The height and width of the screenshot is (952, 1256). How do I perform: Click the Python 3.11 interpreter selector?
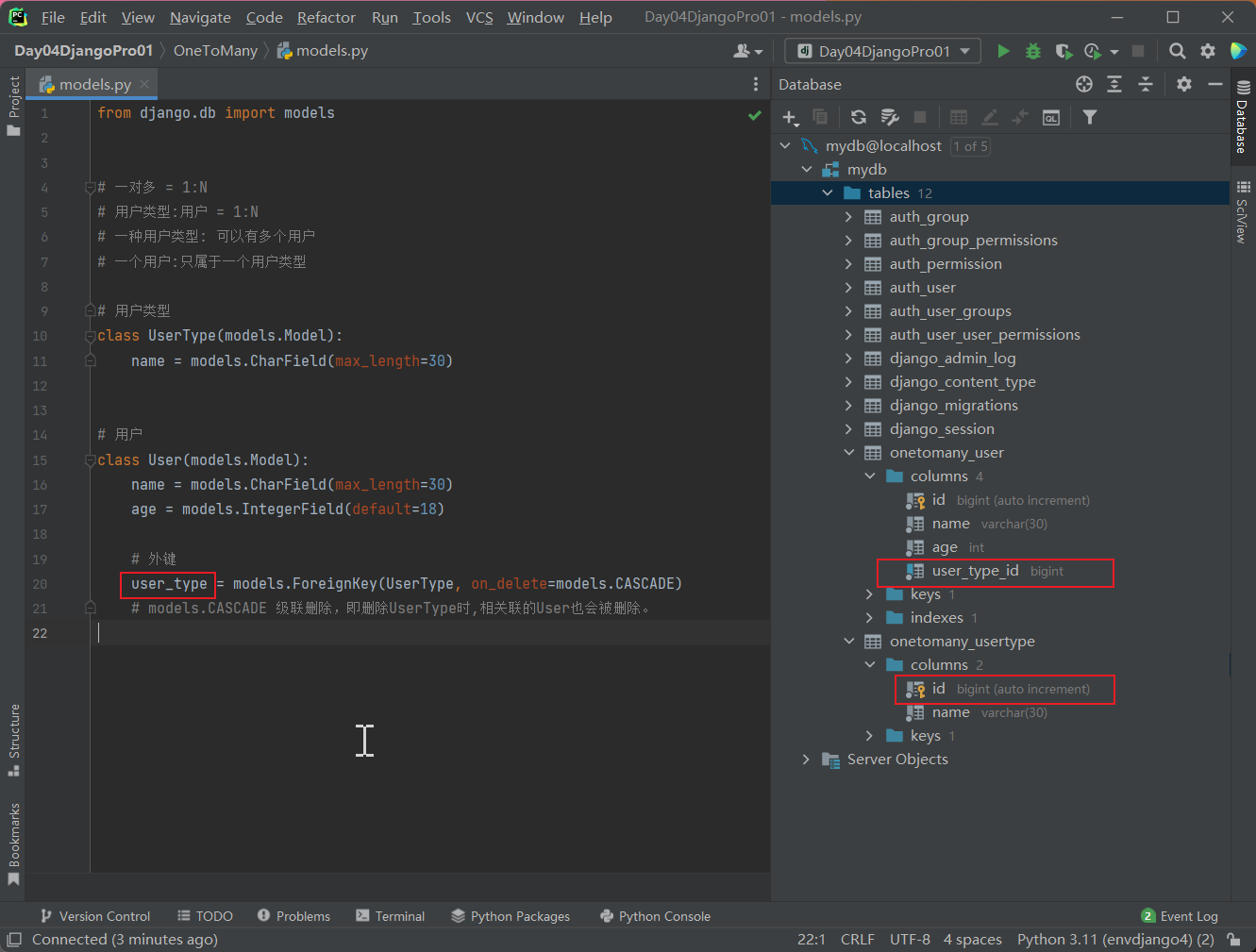[1115, 939]
